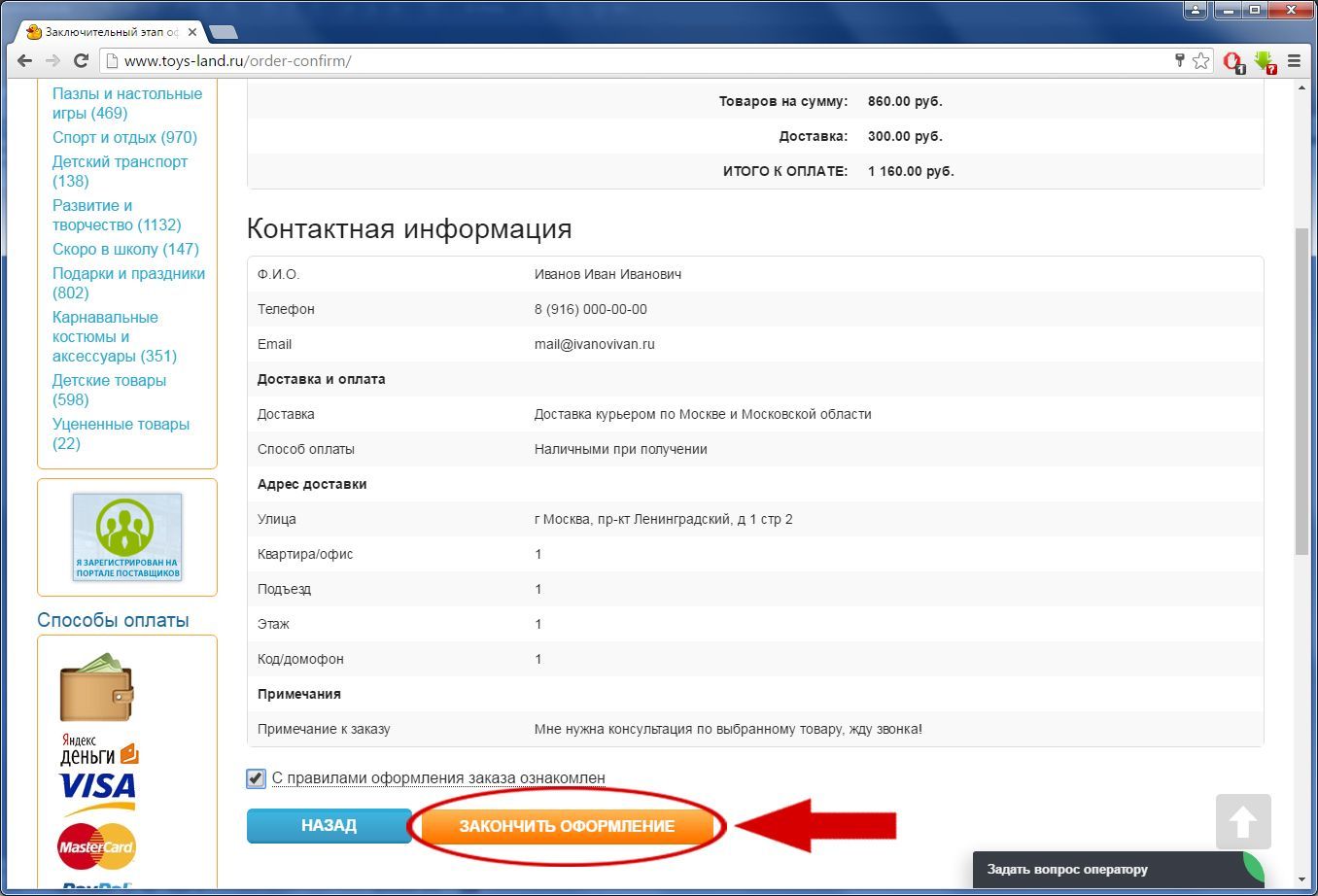1318x896 pixels.
Task: Click Наличными при получении payment value
Action: (x=621, y=449)
